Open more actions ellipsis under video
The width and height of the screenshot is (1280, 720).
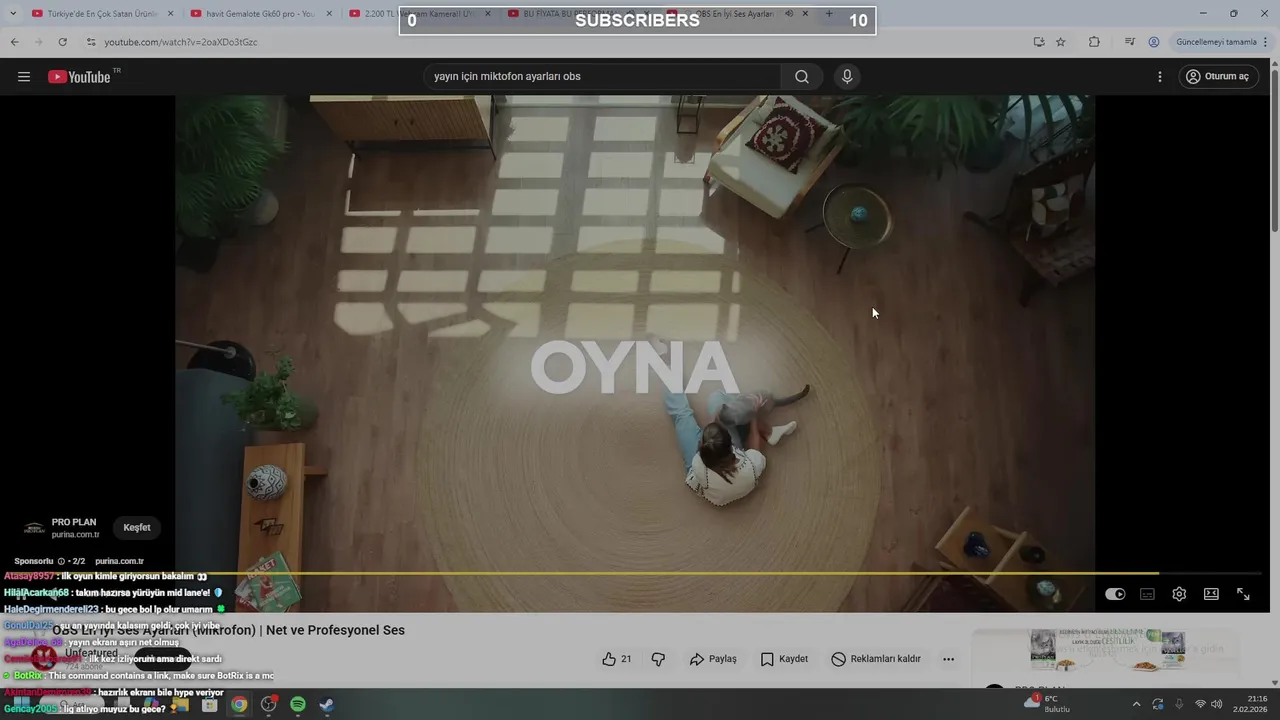click(948, 659)
